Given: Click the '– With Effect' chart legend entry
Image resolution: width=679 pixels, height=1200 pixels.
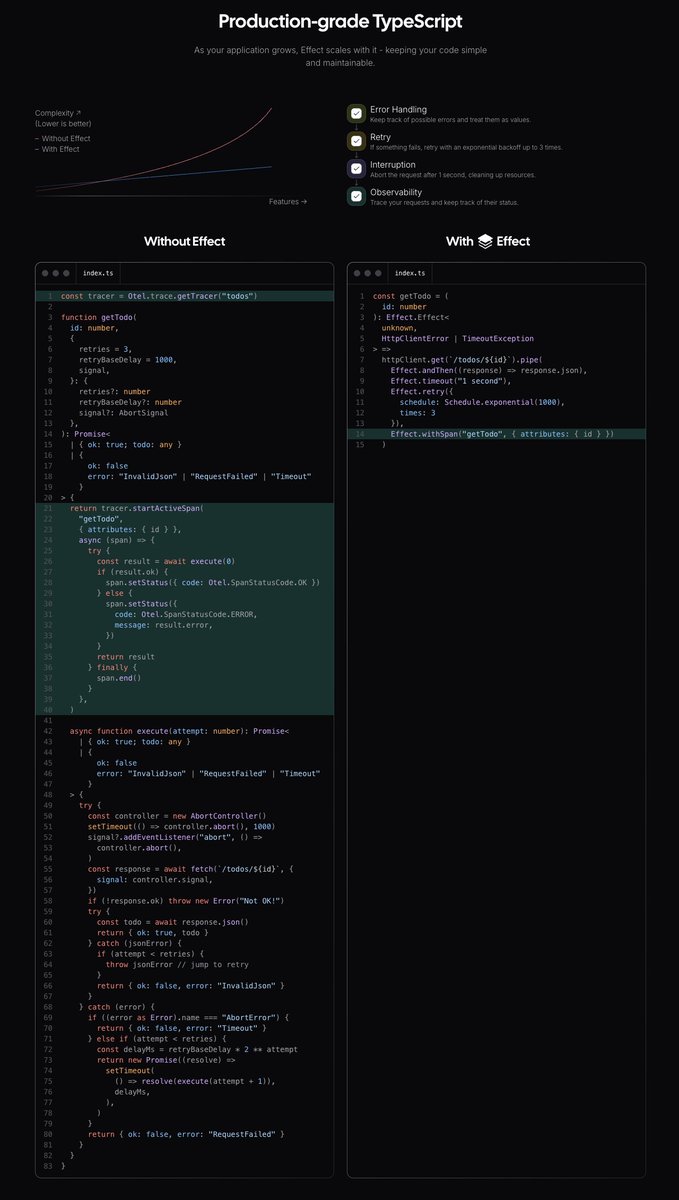Looking at the screenshot, I should 58,149.
